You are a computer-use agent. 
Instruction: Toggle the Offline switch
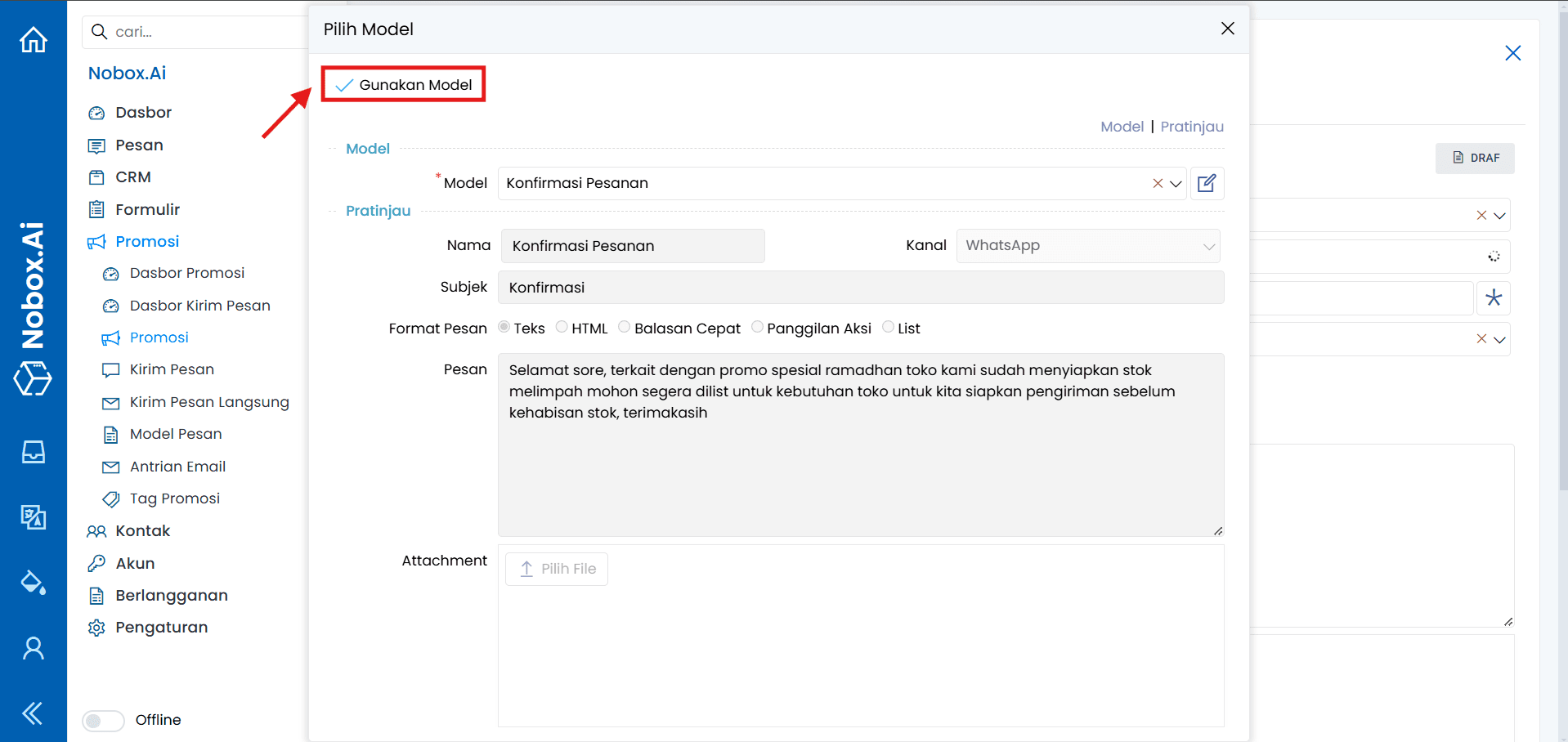coord(103,721)
